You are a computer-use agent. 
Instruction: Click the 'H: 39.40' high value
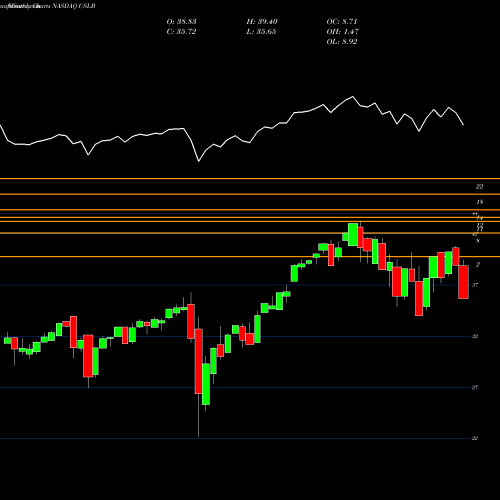coord(262,22)
